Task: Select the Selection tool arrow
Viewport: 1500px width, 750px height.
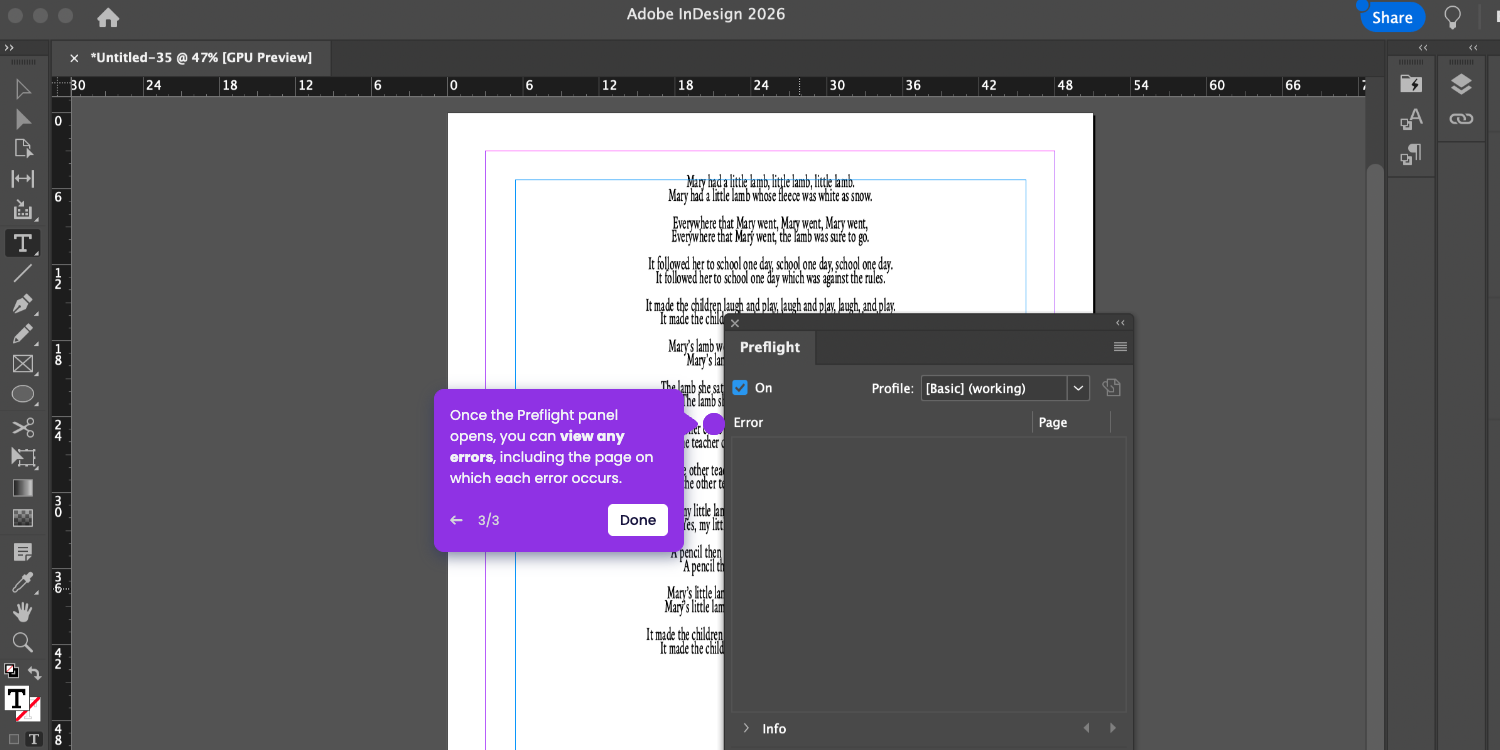Action: 23,89
